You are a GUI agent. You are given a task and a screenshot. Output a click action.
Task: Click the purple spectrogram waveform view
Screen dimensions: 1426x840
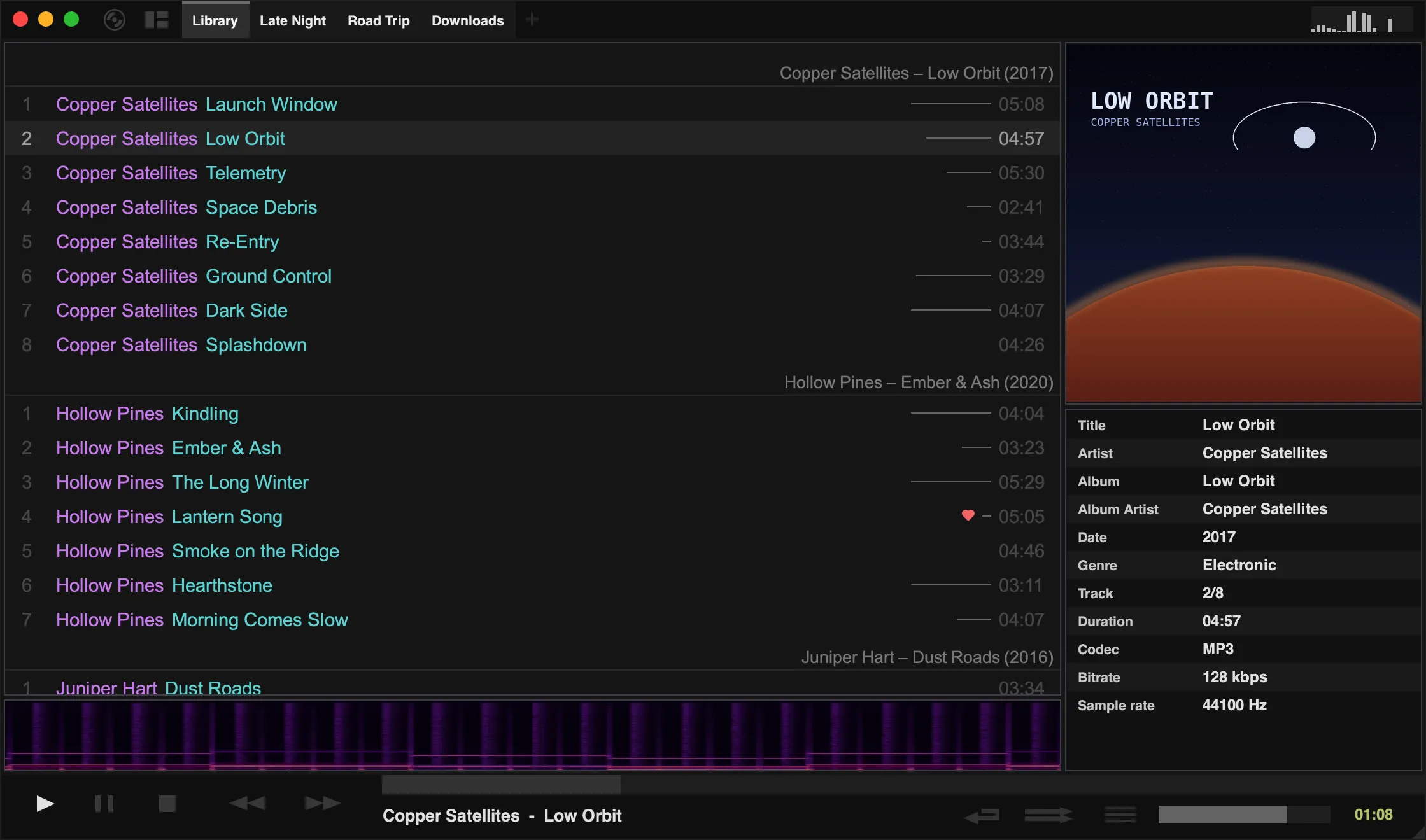pos(533,736)
